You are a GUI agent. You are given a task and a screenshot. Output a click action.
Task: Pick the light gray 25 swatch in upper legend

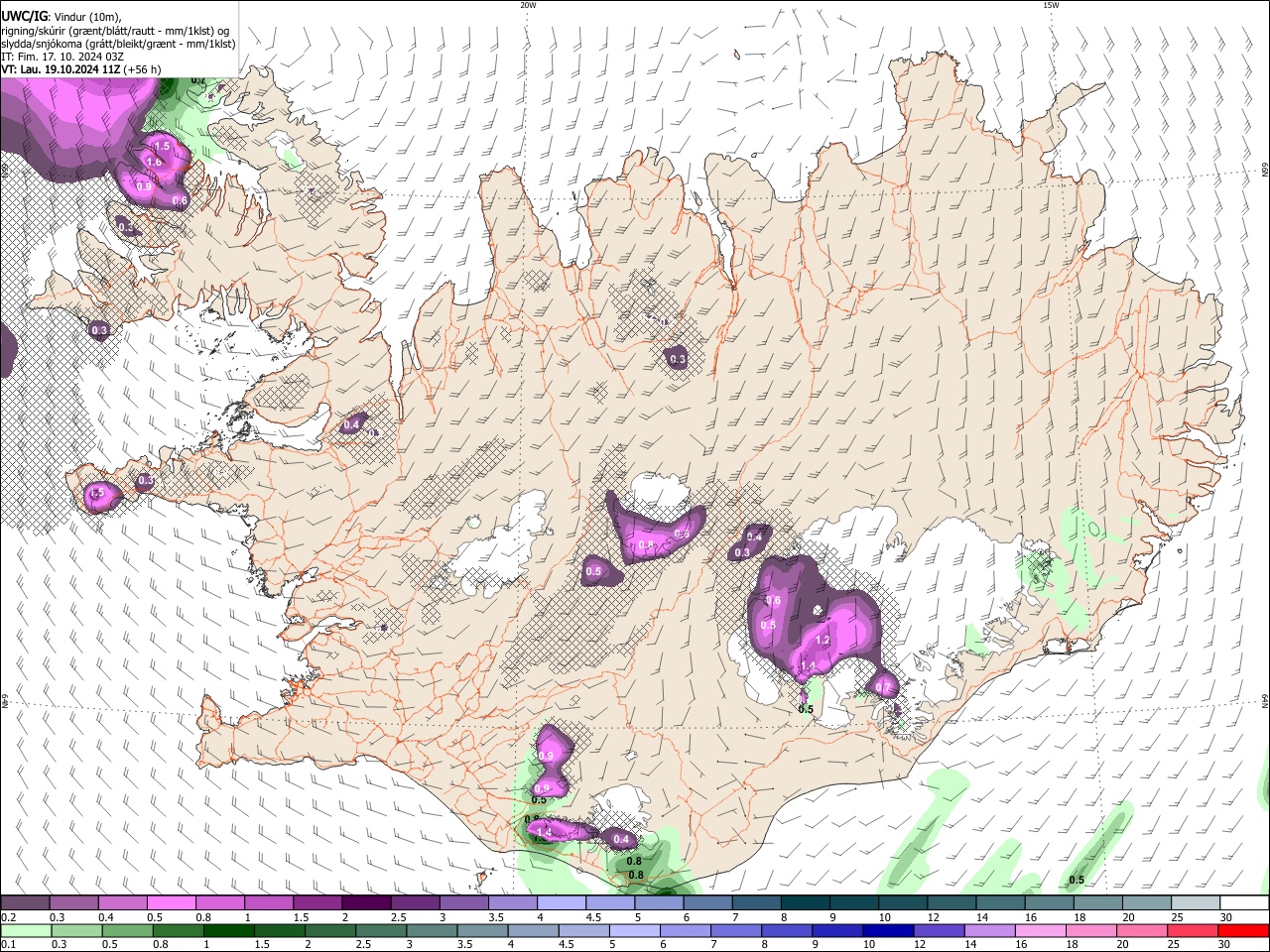pyautogui.click(x=1195, y=903)
